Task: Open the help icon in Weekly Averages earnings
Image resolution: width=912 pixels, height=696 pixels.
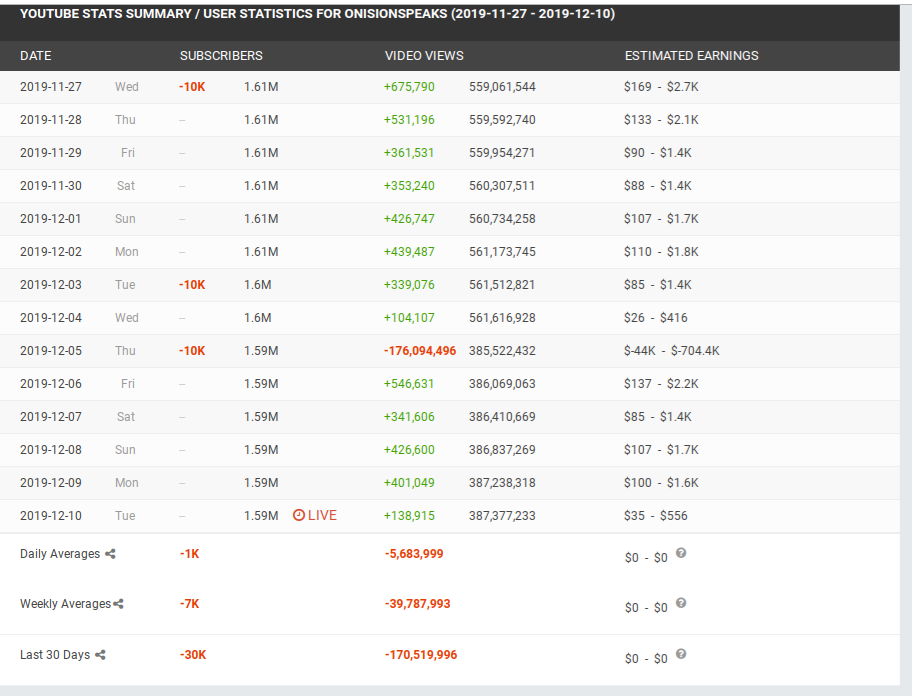Action: pos(681,603)
